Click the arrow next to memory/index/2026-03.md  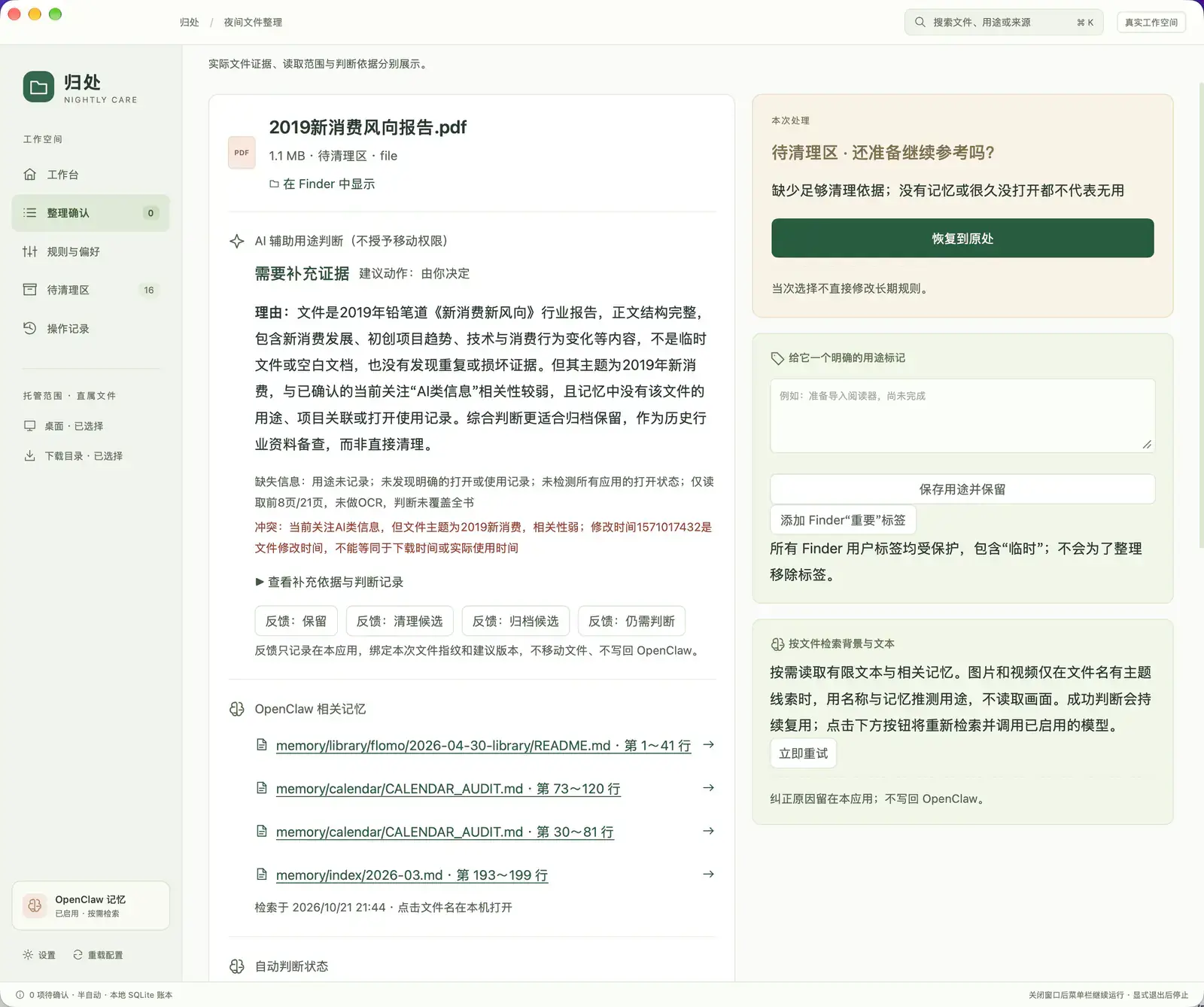click(708, 875)
